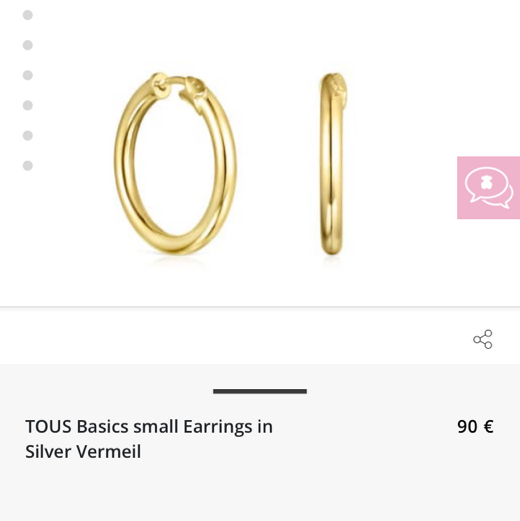Viewport: 520px width, 521px height.
Task: Open the pink TOUS chat assistant icon
Action: pos(488,187)
